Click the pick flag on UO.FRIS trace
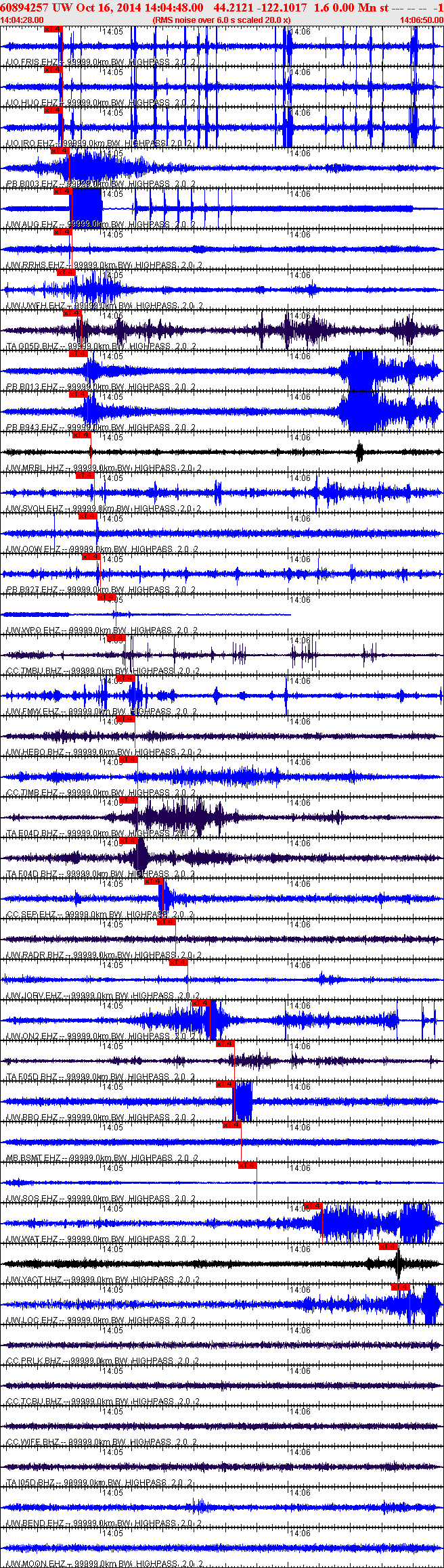 (x=53, y=29)
